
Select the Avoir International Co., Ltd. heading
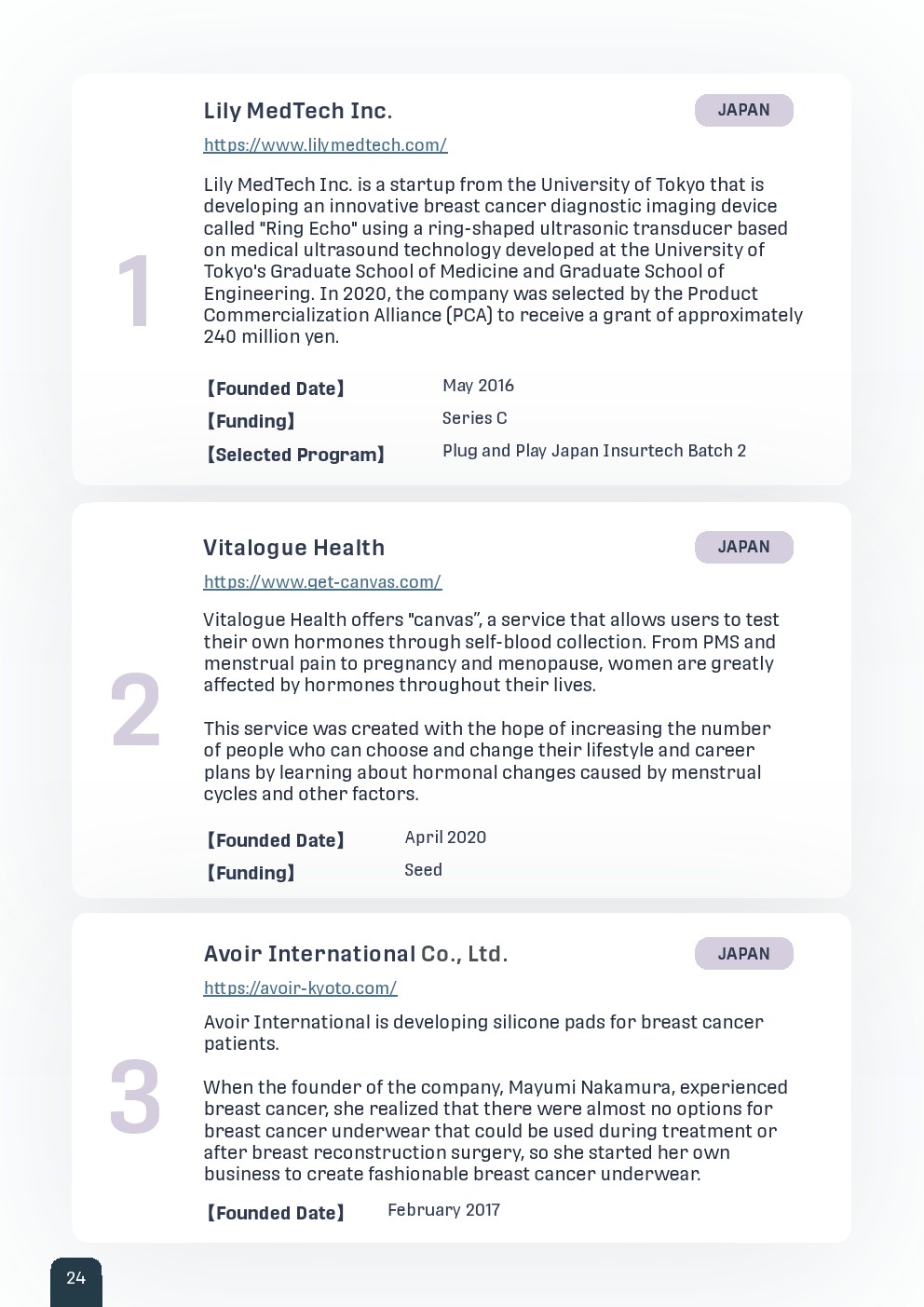click(x=355, y=954)
